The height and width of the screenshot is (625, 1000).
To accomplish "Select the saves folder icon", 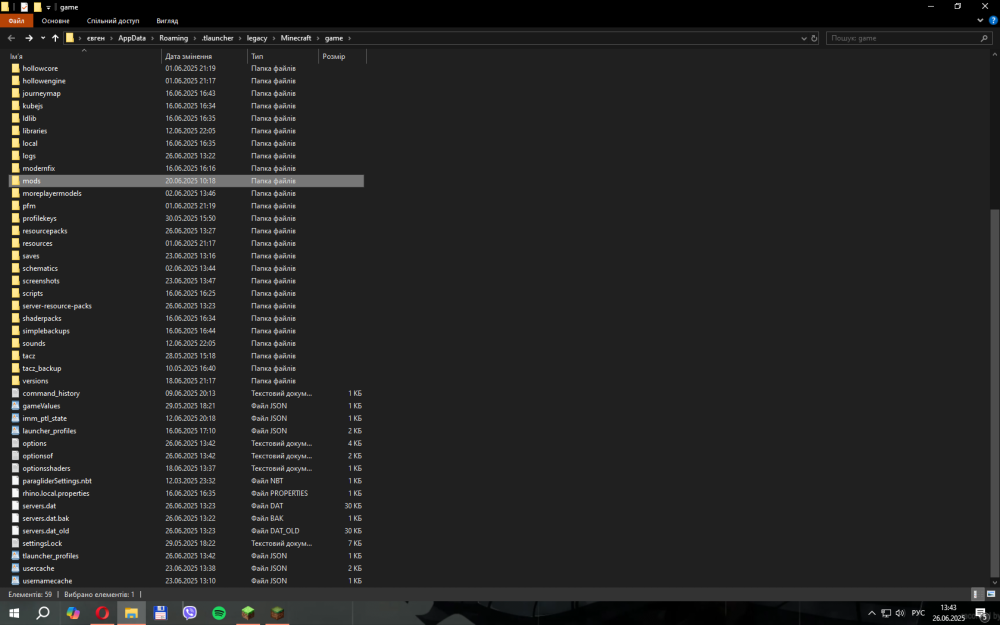I will (x=16, y=256).
